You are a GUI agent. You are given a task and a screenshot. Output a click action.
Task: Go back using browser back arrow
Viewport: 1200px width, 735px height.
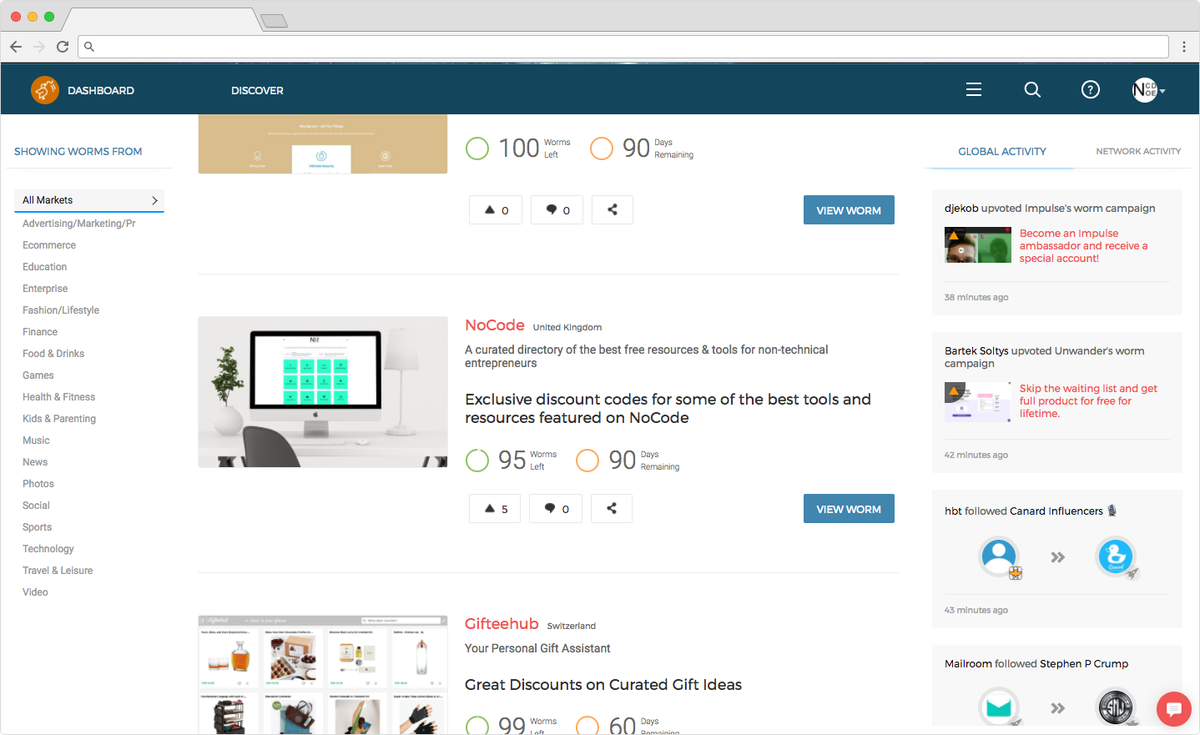coord(16,46)
